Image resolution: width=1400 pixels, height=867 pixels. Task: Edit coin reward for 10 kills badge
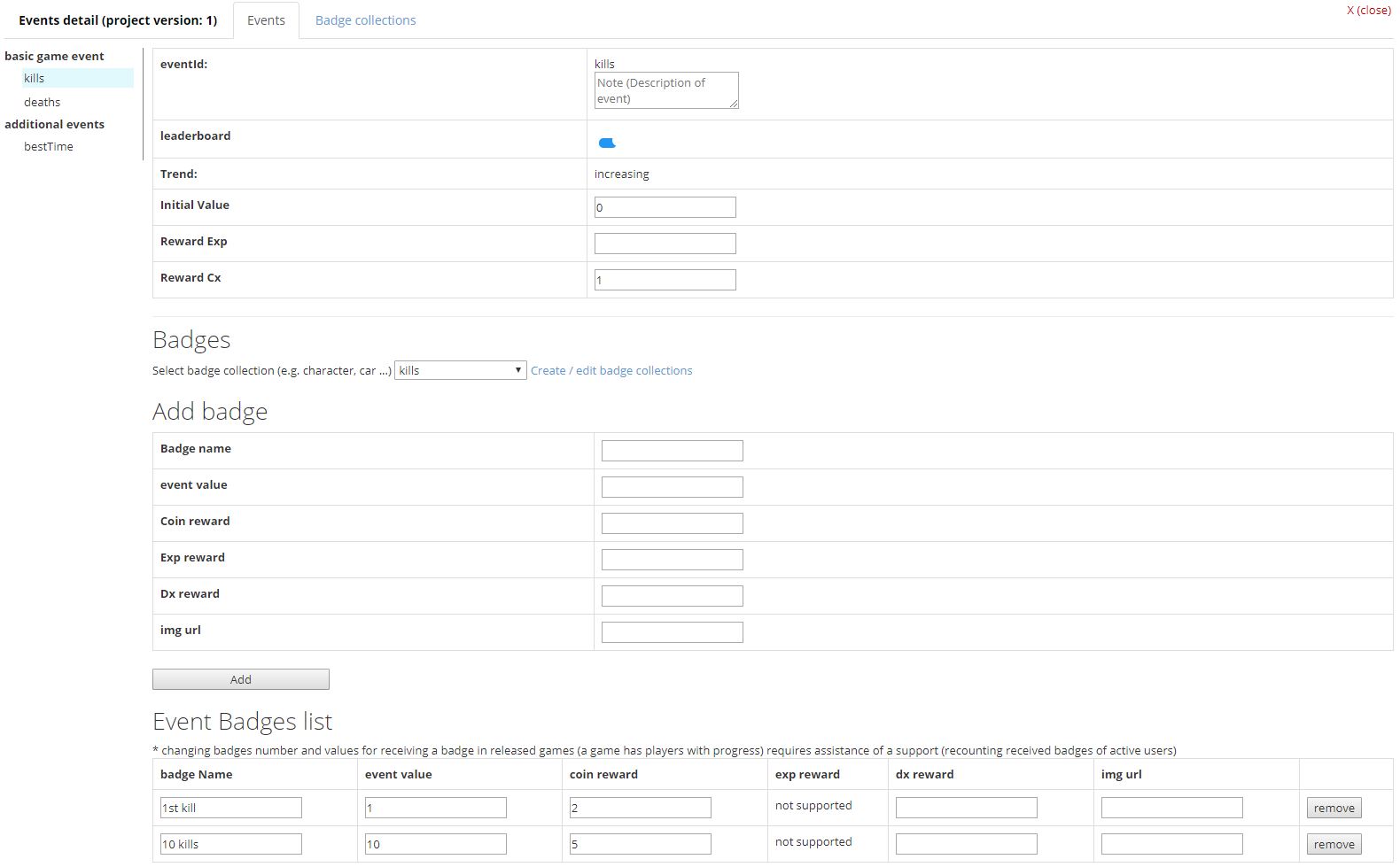[640, 844]
